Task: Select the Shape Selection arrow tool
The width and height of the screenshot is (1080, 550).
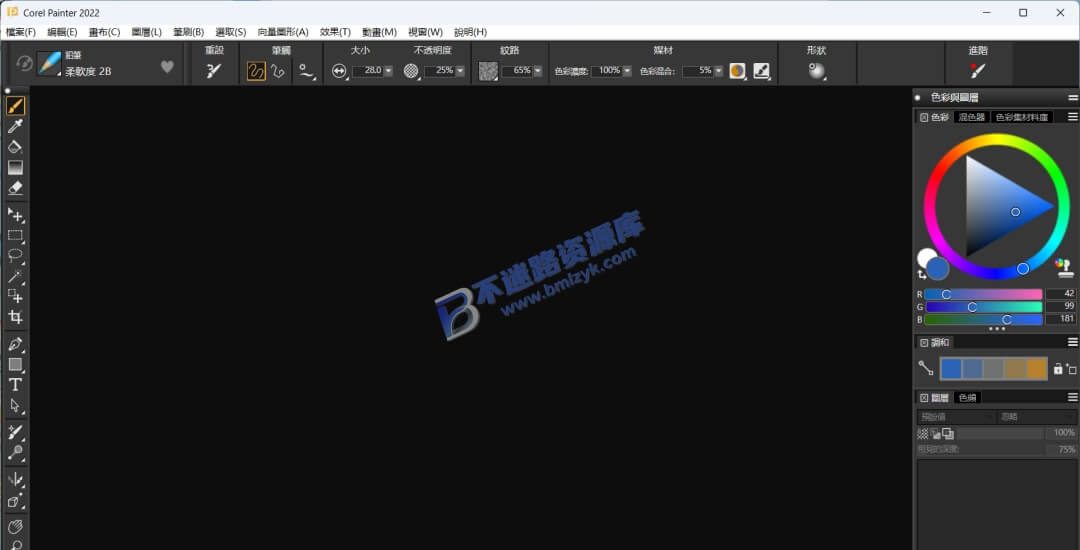Action: (x=15, y=405)
